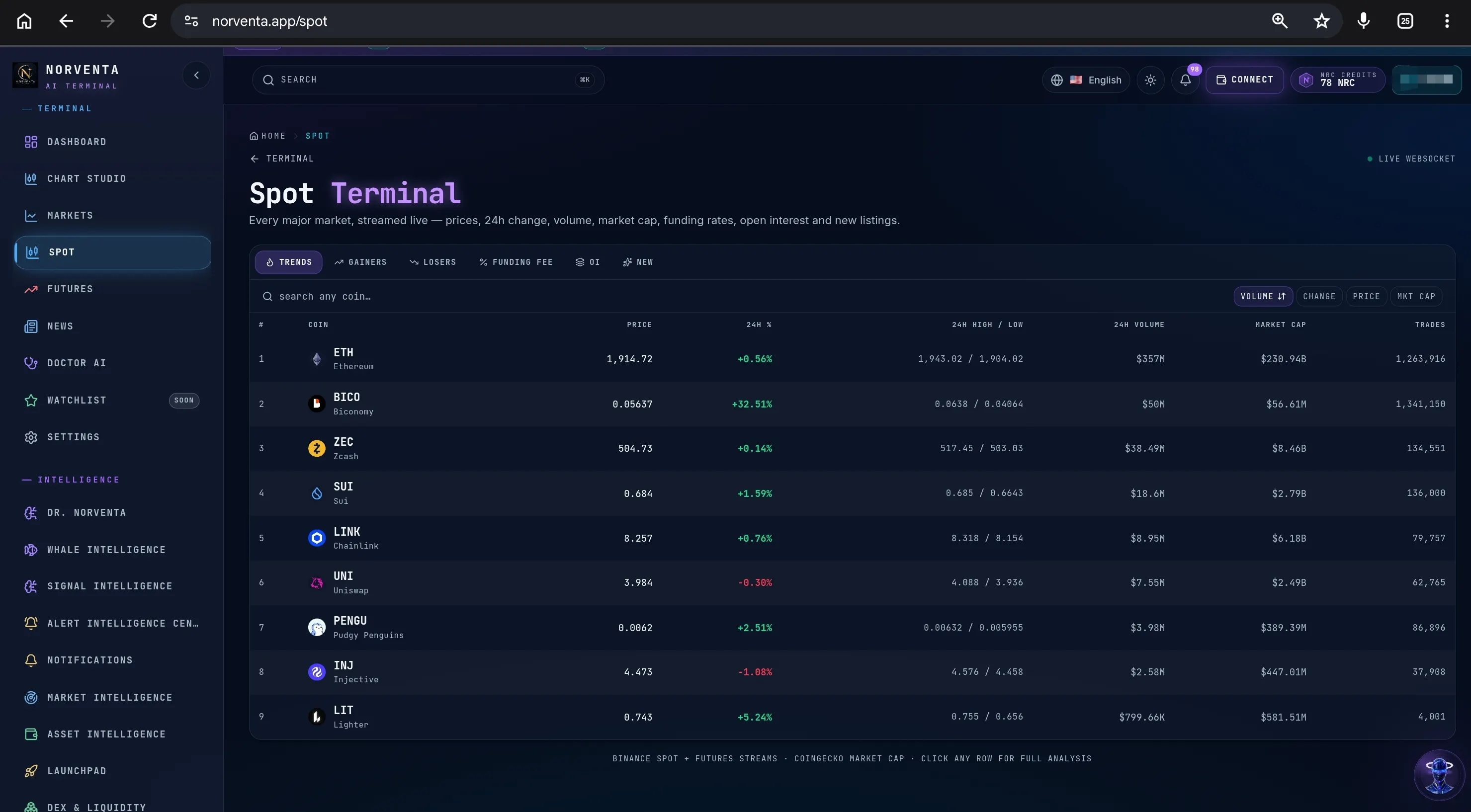Collapse the sidebar with the chevron button

coord(196,76)
